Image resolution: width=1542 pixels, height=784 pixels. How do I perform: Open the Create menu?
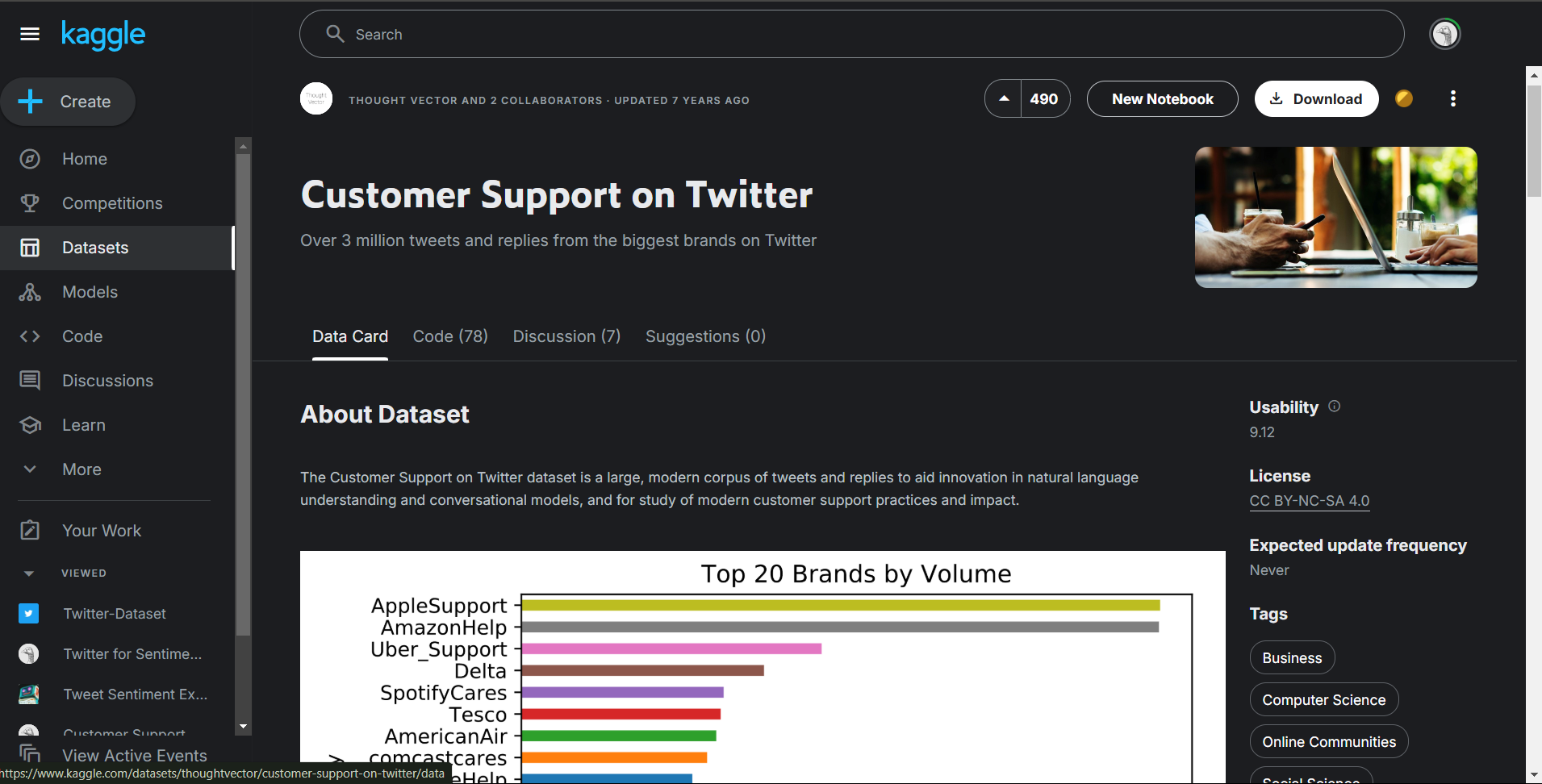click(69, 102)
